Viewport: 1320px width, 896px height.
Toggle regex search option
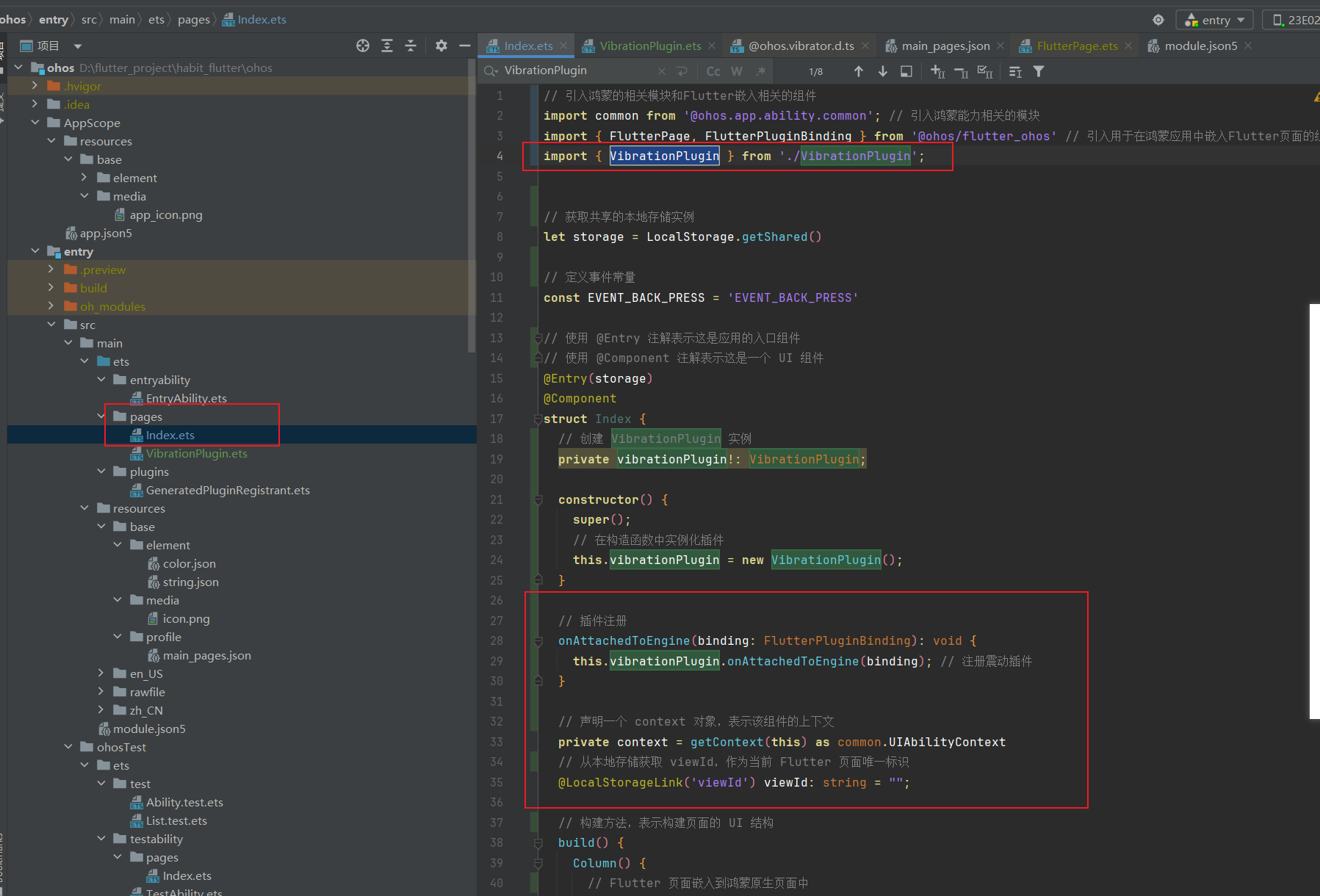(x=761, y=71)
